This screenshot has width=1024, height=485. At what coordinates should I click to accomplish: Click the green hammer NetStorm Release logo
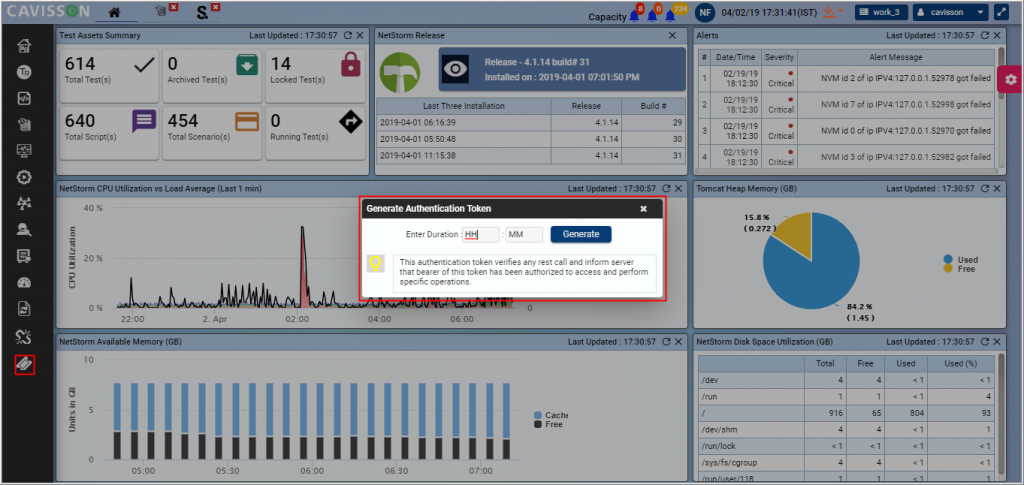click(400, 72)
